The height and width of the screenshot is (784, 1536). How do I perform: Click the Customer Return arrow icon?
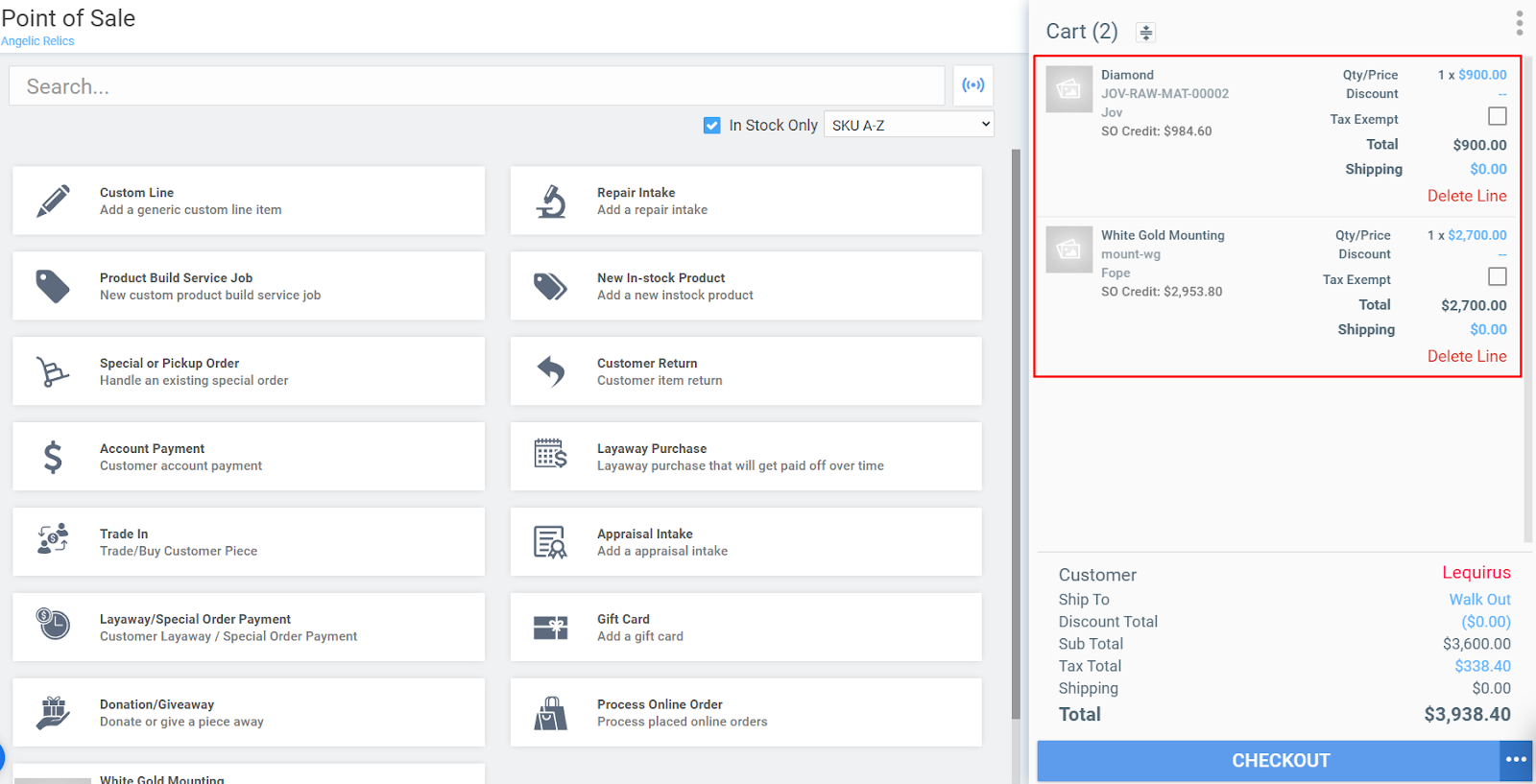tap(551, 371)
